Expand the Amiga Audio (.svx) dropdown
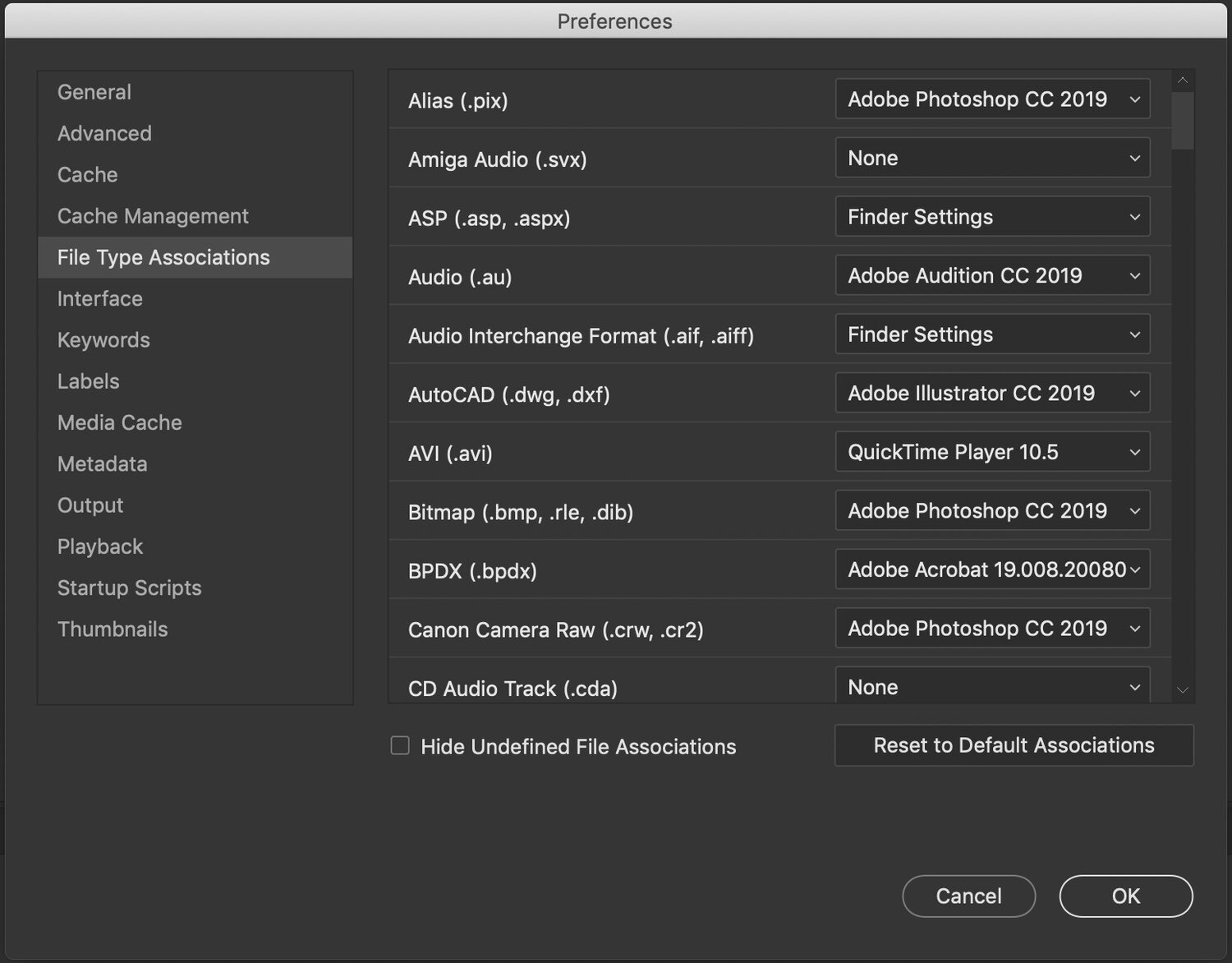The width and height of the screenshot is (1232, 963). pos(992,159)
